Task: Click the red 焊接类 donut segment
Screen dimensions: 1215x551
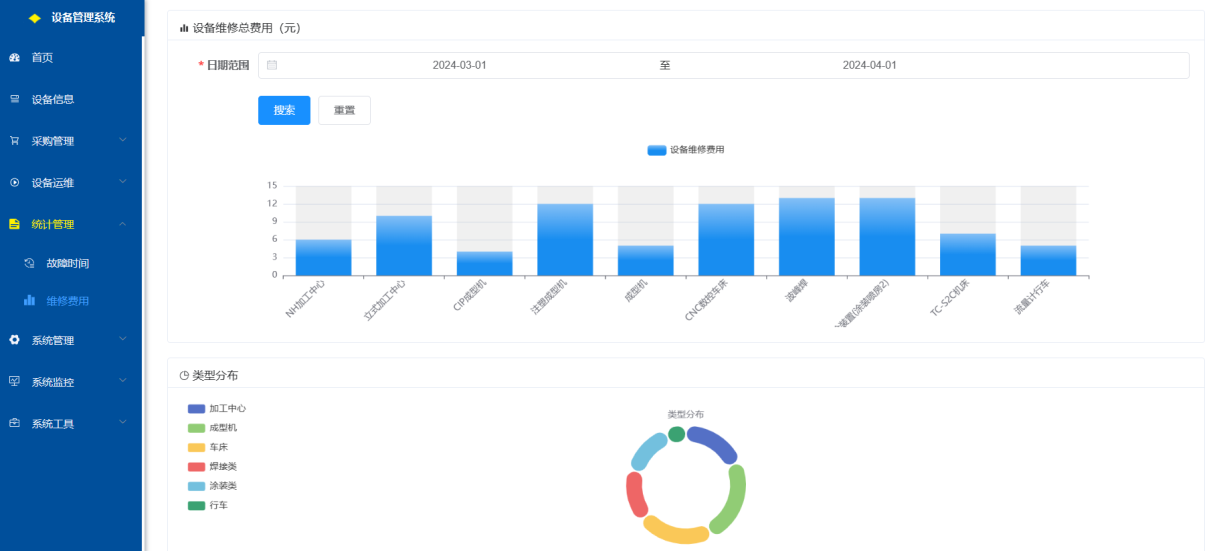Action: (634, 494)
